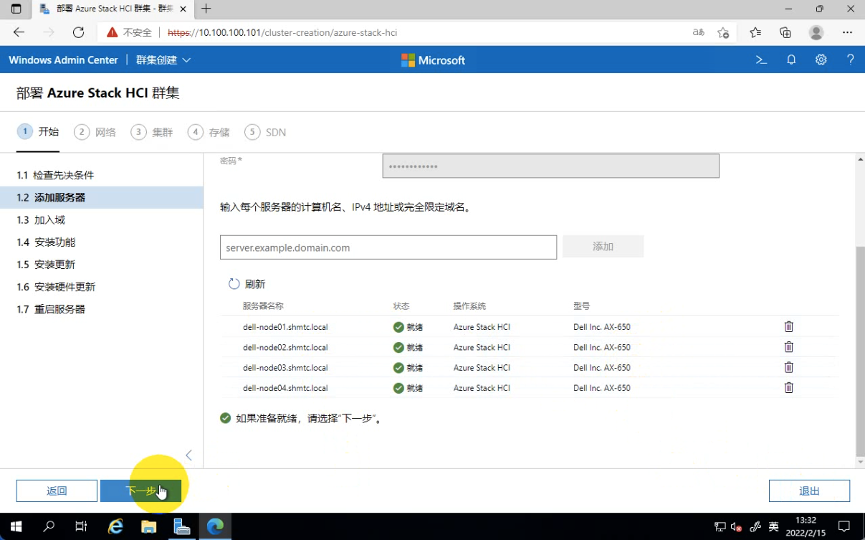Screen dimensions: 866x541
Task: Switch to Edge browser on taskbar
Action: point(215,527)
